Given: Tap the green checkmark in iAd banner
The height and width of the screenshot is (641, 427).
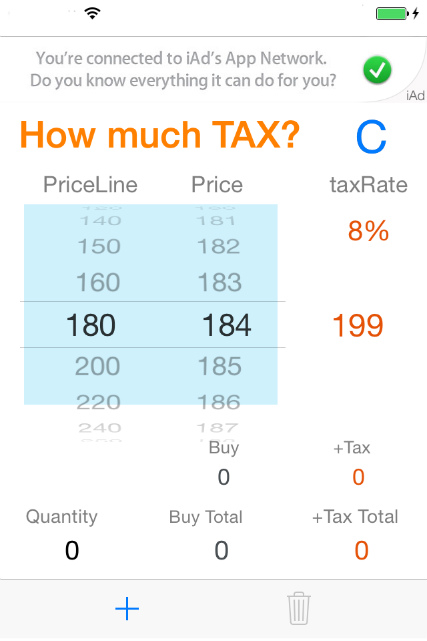Looking at the screenshot, I should tap(377, 70).
